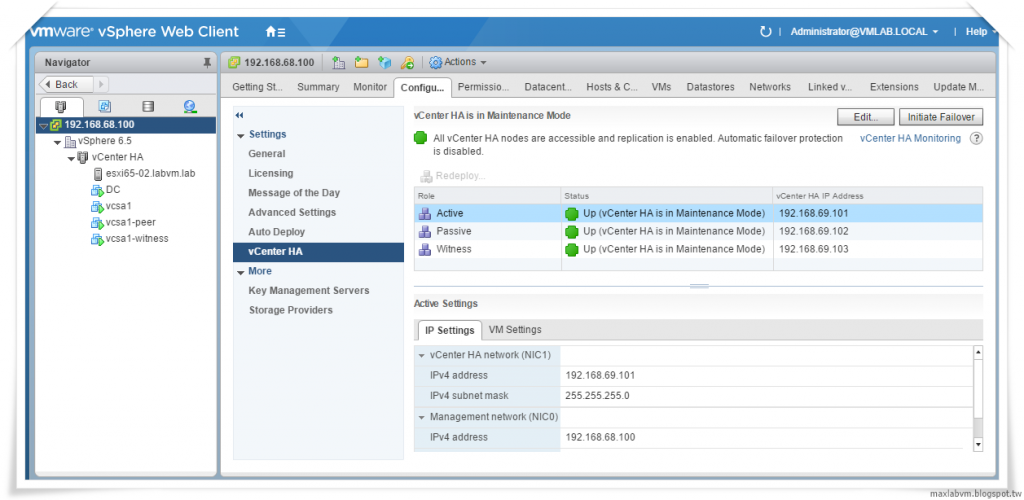
Task: Open the Networks tab
Action: point(770,87)
